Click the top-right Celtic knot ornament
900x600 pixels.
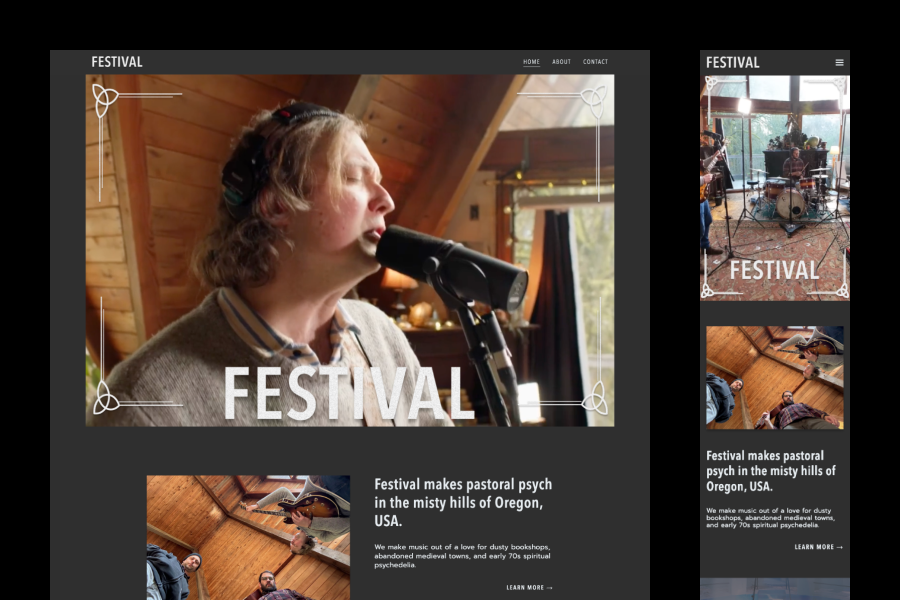coord(594,102)
